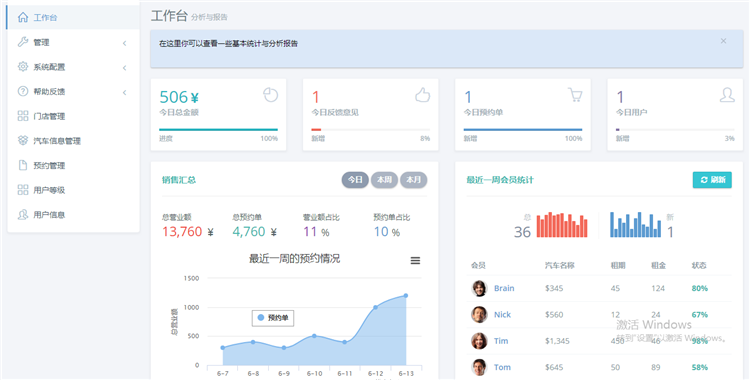Expand the 系统配置 menu chevron
Image resolution: width=750 pixels, height=380 pixels.
point(124,67)
